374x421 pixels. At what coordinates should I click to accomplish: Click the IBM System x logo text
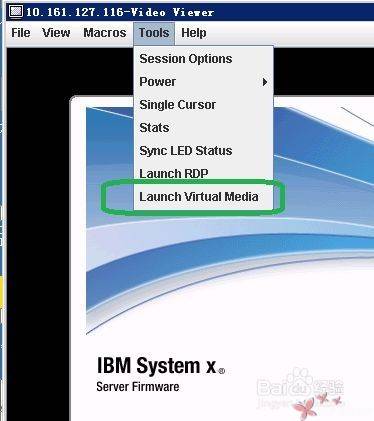pos(161,366)
